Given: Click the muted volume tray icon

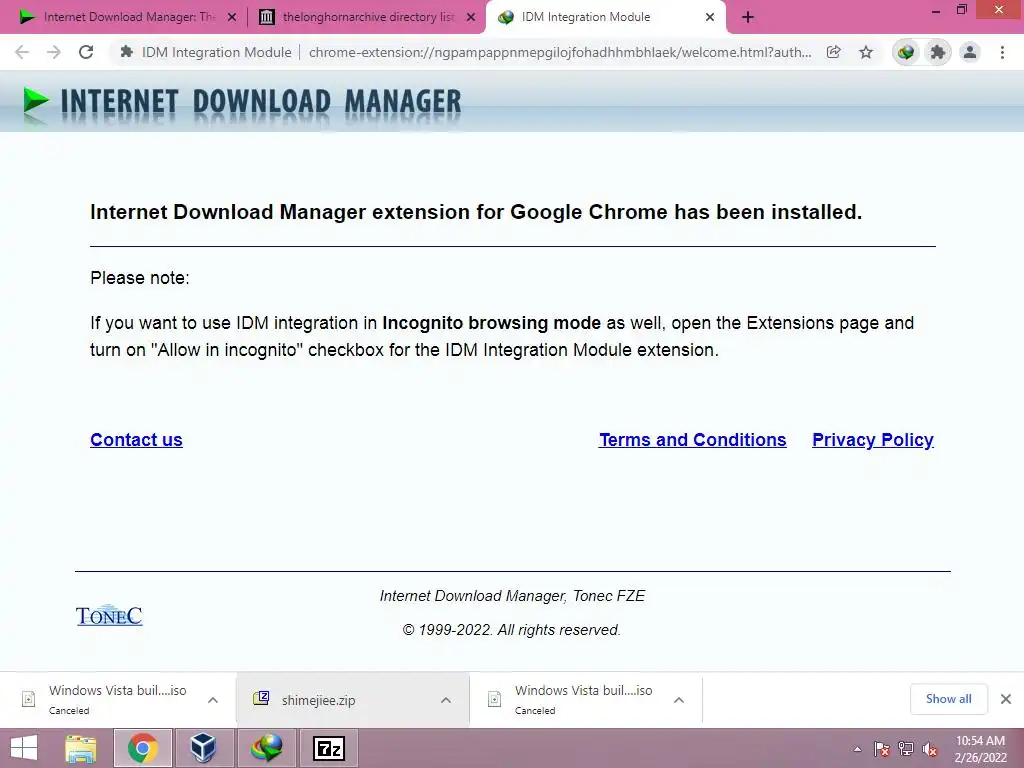Looking at the screenshot, I should (930, 749).
